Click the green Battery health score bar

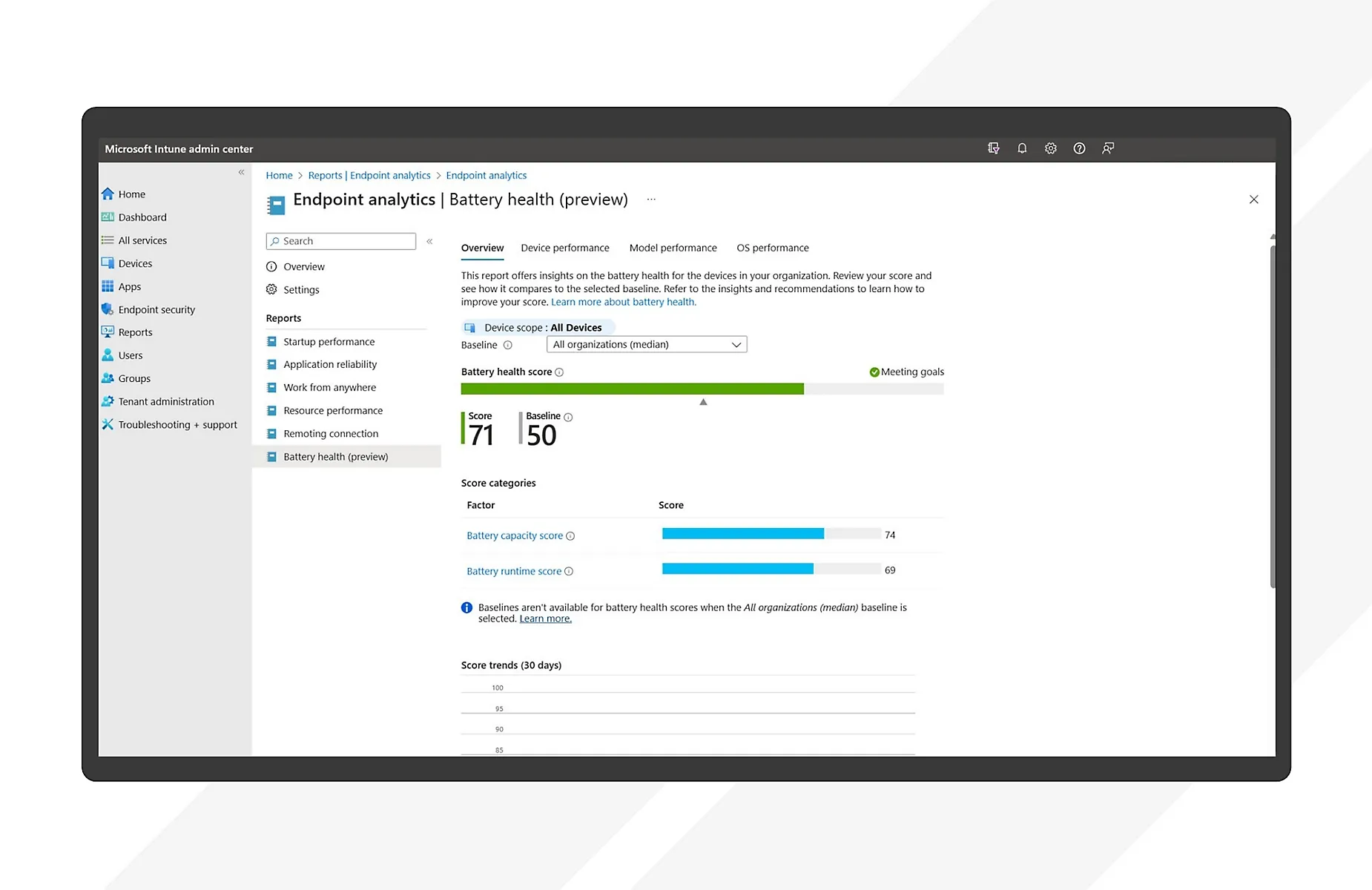pos(632,389)
